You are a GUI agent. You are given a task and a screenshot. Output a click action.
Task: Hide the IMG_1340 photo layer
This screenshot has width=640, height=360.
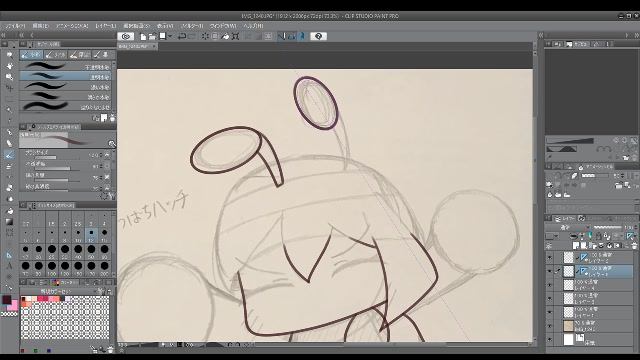pyautogui.click(x=549, y=326)
